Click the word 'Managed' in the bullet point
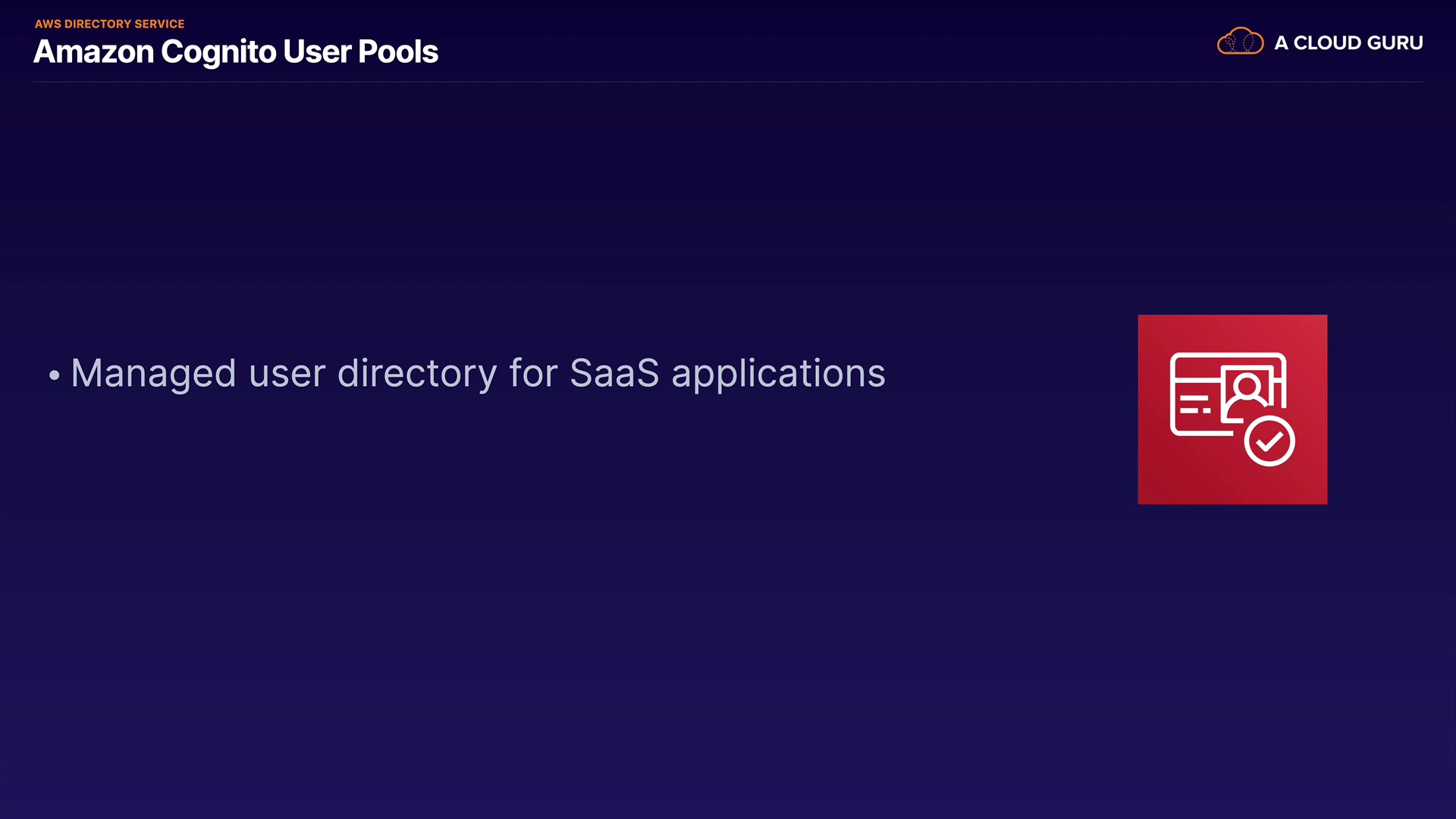 (x=153, y=373)
